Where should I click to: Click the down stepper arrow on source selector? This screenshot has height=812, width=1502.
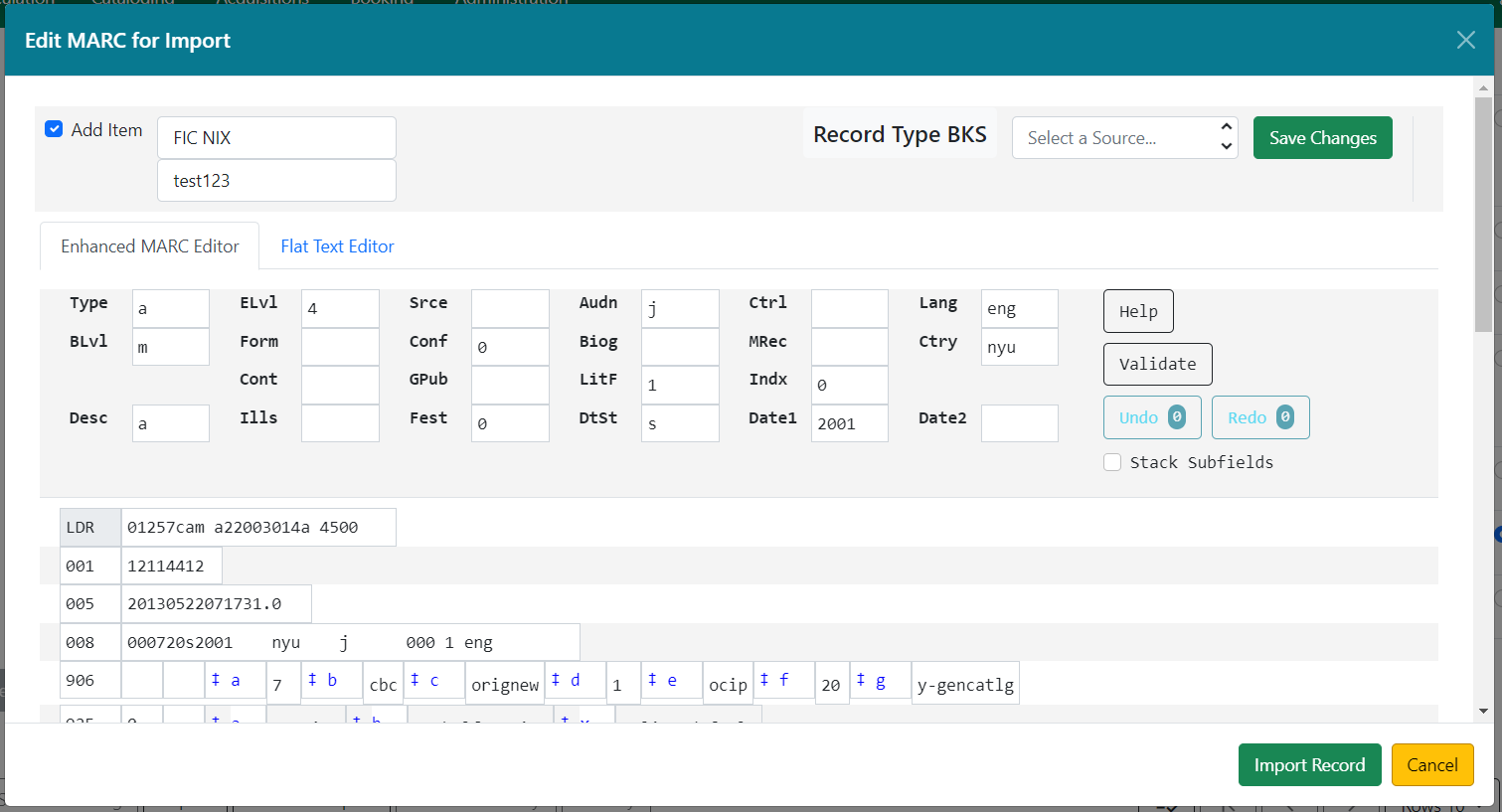[1227, 145]
